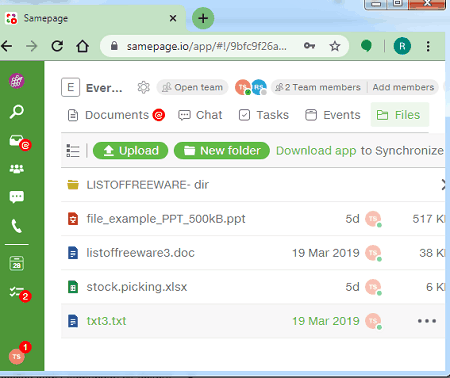Screen dimensions: 450x378
Task: Open the listoffreeware3.doc file
Action: pyautogui.click(x=140, y=253)
